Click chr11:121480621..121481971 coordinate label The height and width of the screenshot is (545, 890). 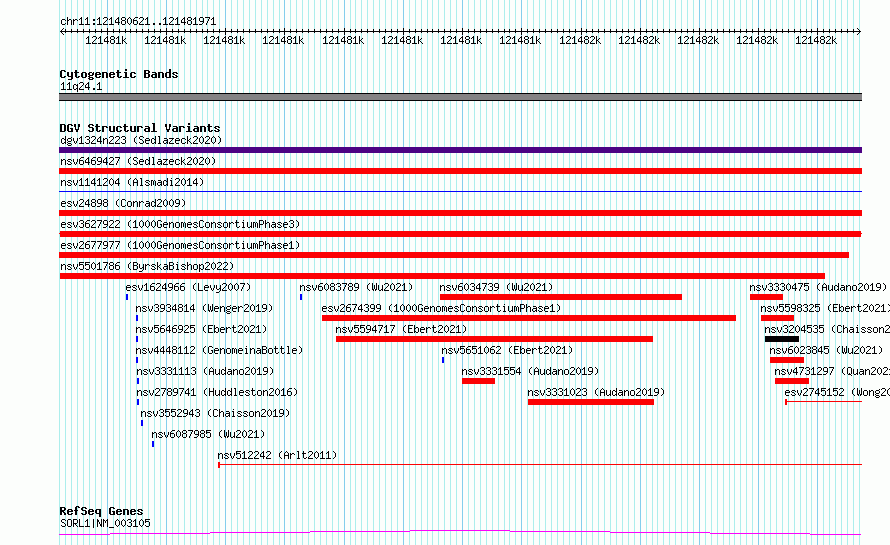point(138,22)
